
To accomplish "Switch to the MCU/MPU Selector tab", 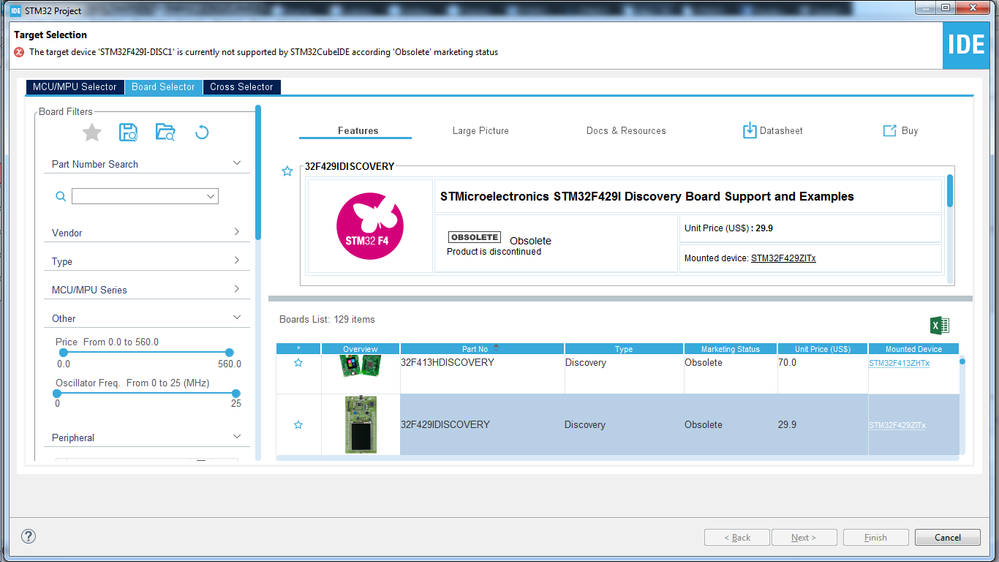I will click(75, 87).
